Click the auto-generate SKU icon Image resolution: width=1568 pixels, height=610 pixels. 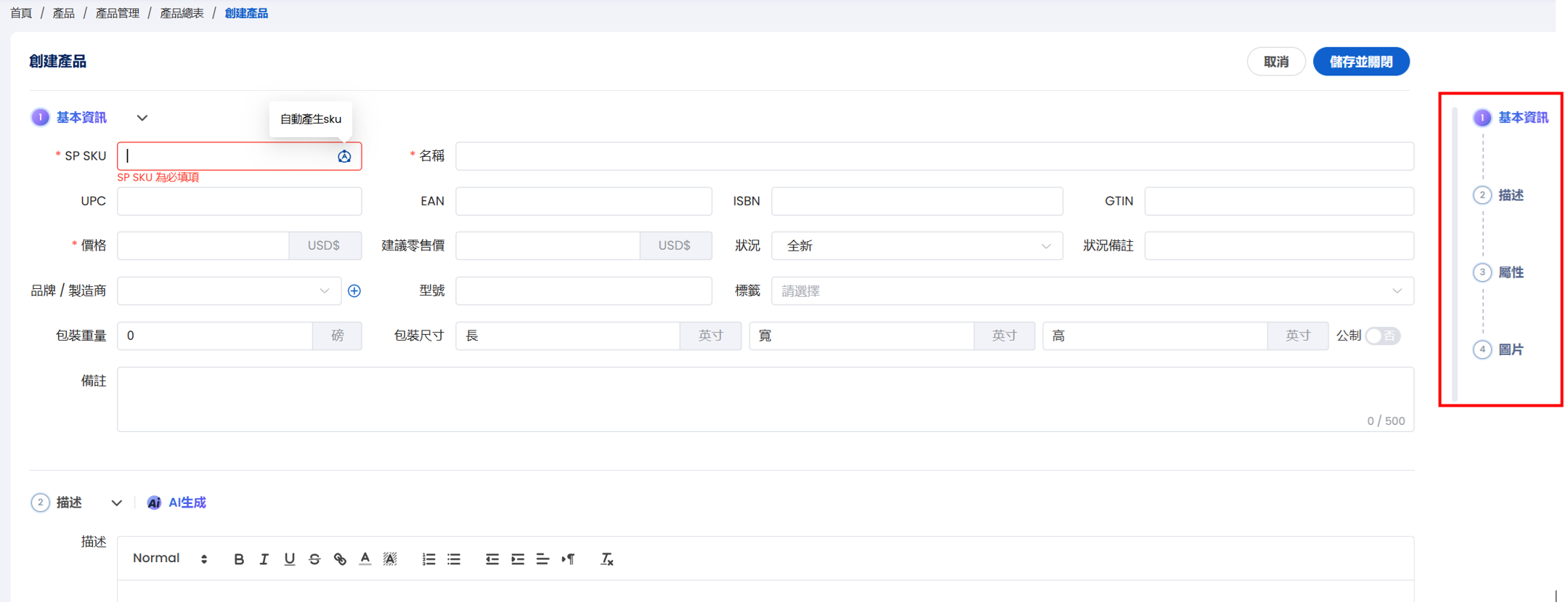point(344,156)
